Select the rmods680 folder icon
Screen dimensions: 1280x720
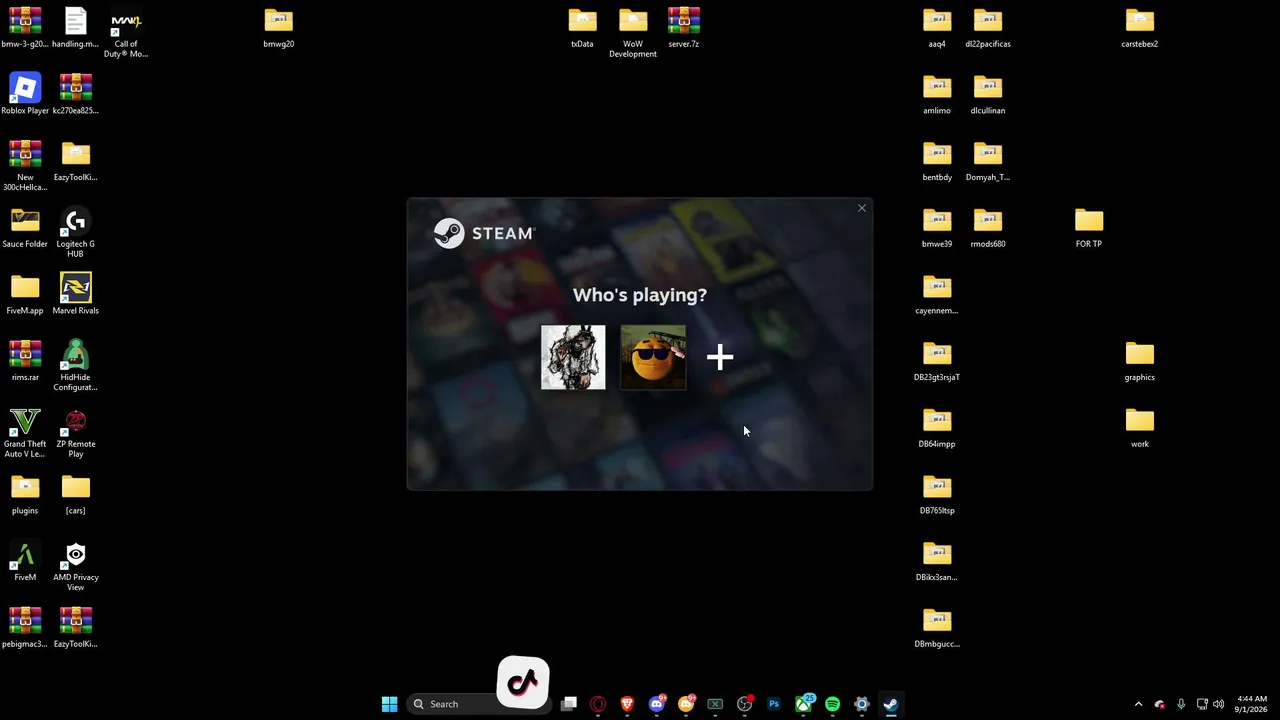988,228
